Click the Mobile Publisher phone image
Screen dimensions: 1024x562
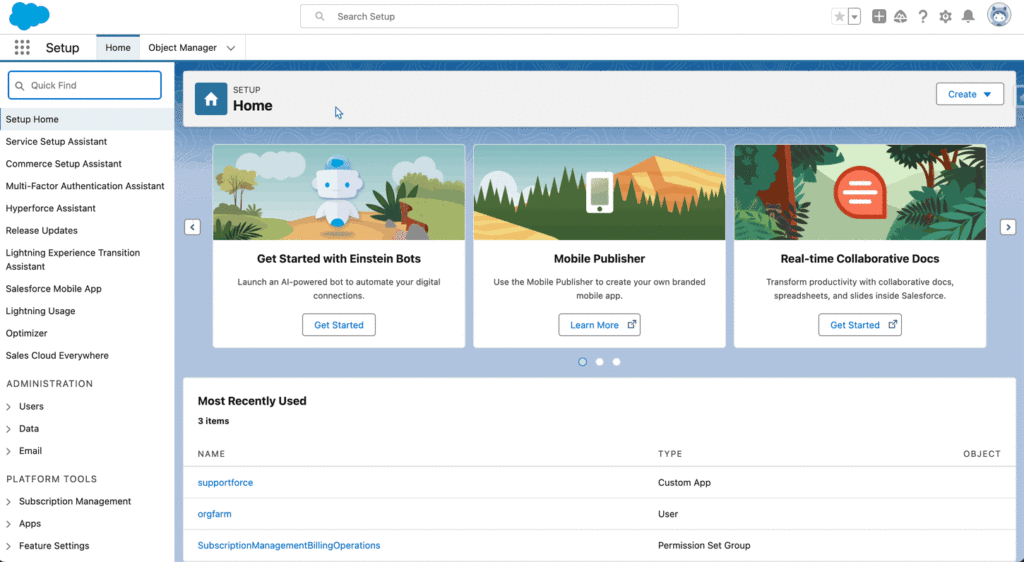(599, 193)
